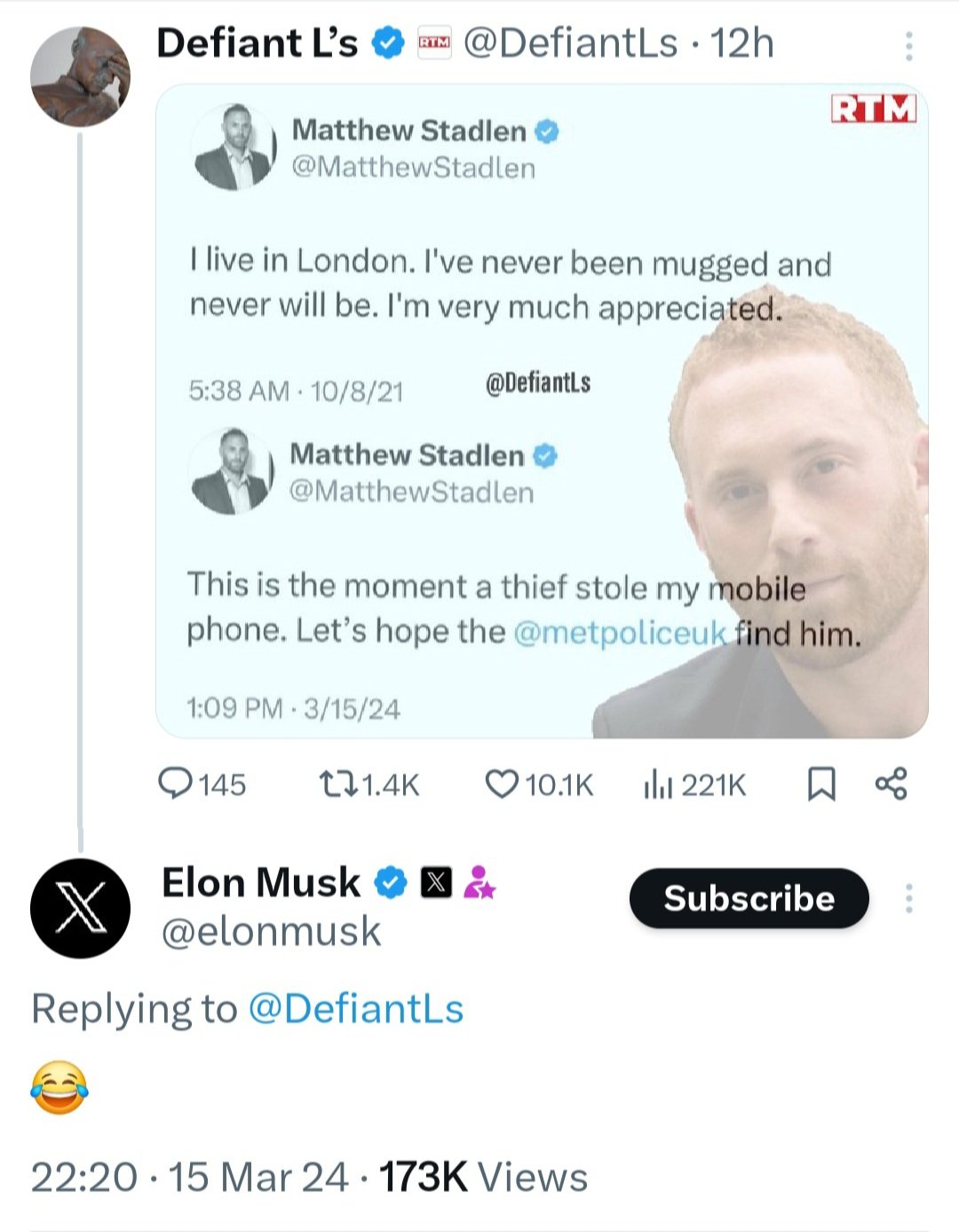Open @DefiantLs link in Replying to line
The width and height of the screenshot is (959, 1232).
pyautogui.click(x=355, y=1009)
